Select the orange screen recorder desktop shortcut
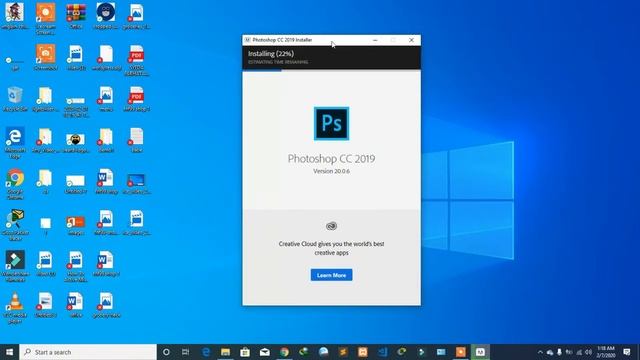The height and width of the screenshot is (360, 640). coord(45,18)
